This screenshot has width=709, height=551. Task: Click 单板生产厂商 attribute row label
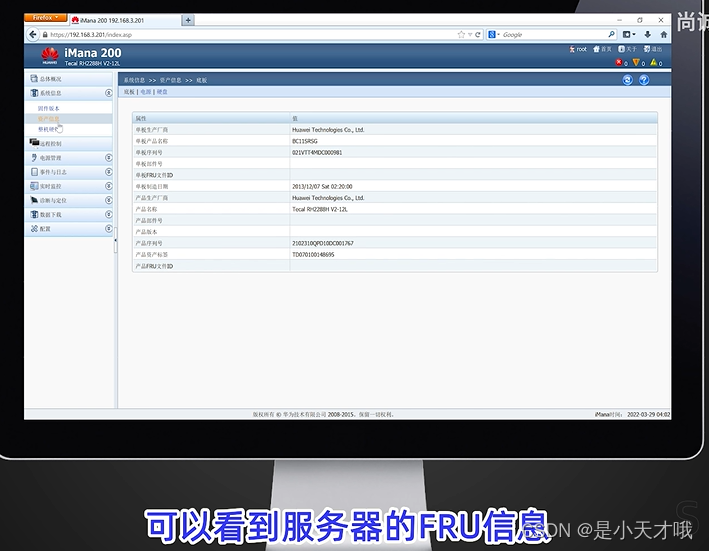point(151,130)
